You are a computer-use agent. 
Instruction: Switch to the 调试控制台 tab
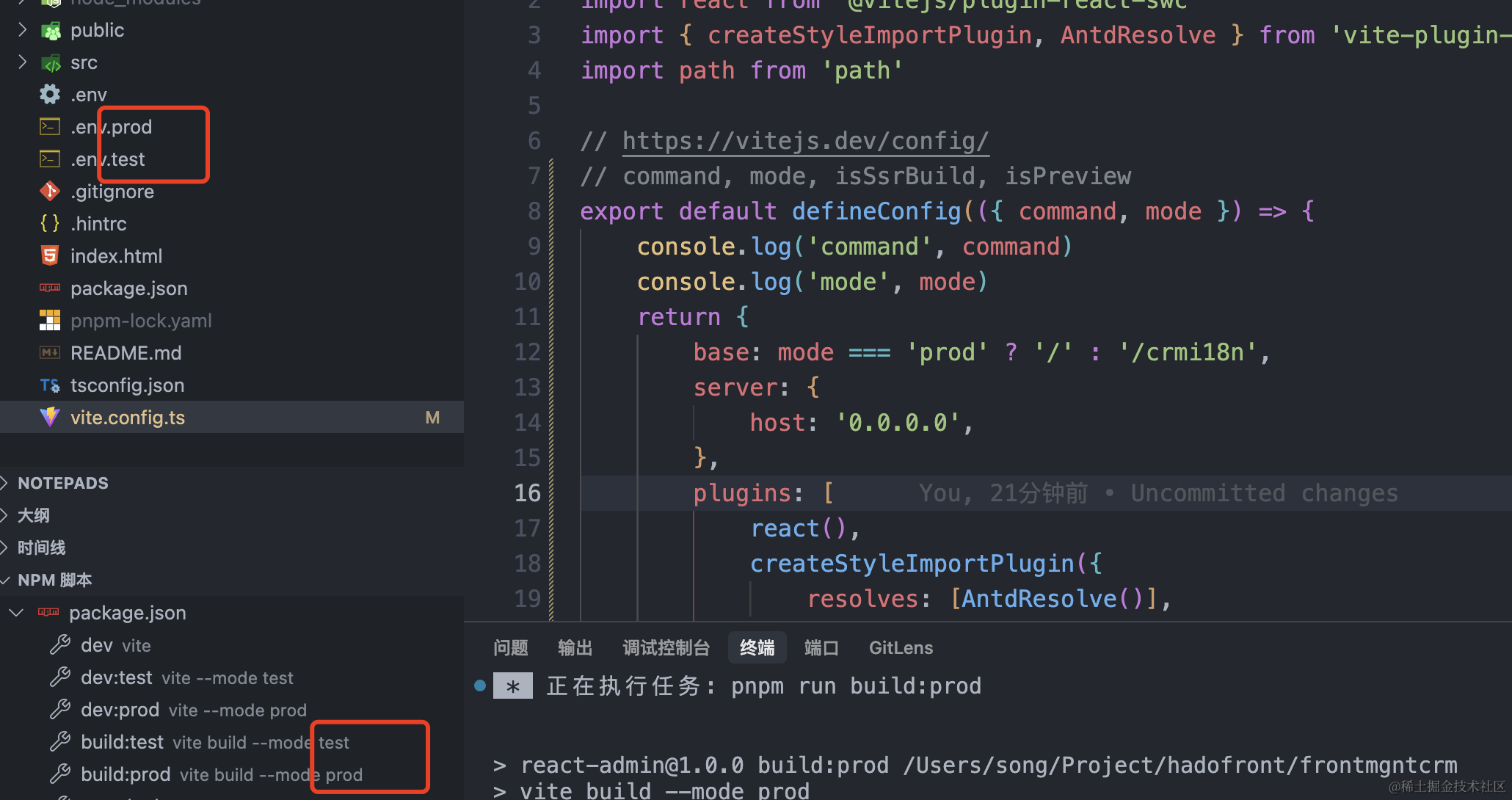(666, 648)
